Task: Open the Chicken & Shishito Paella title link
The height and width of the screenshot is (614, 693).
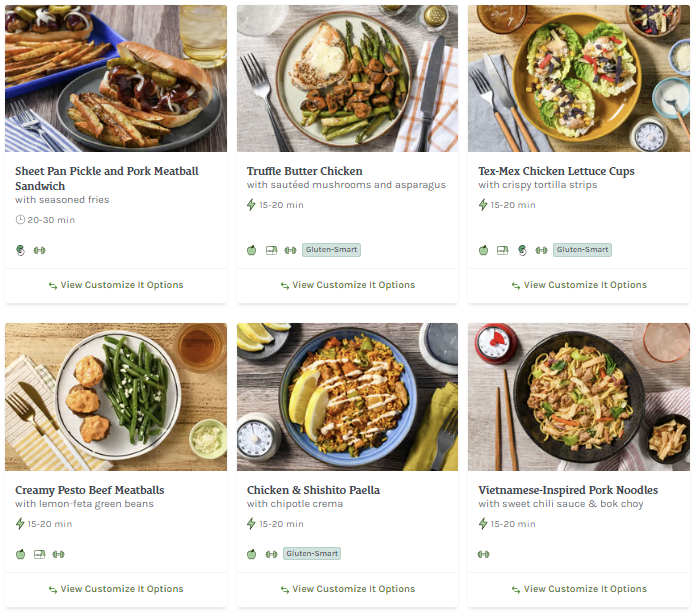Action: 313,490
